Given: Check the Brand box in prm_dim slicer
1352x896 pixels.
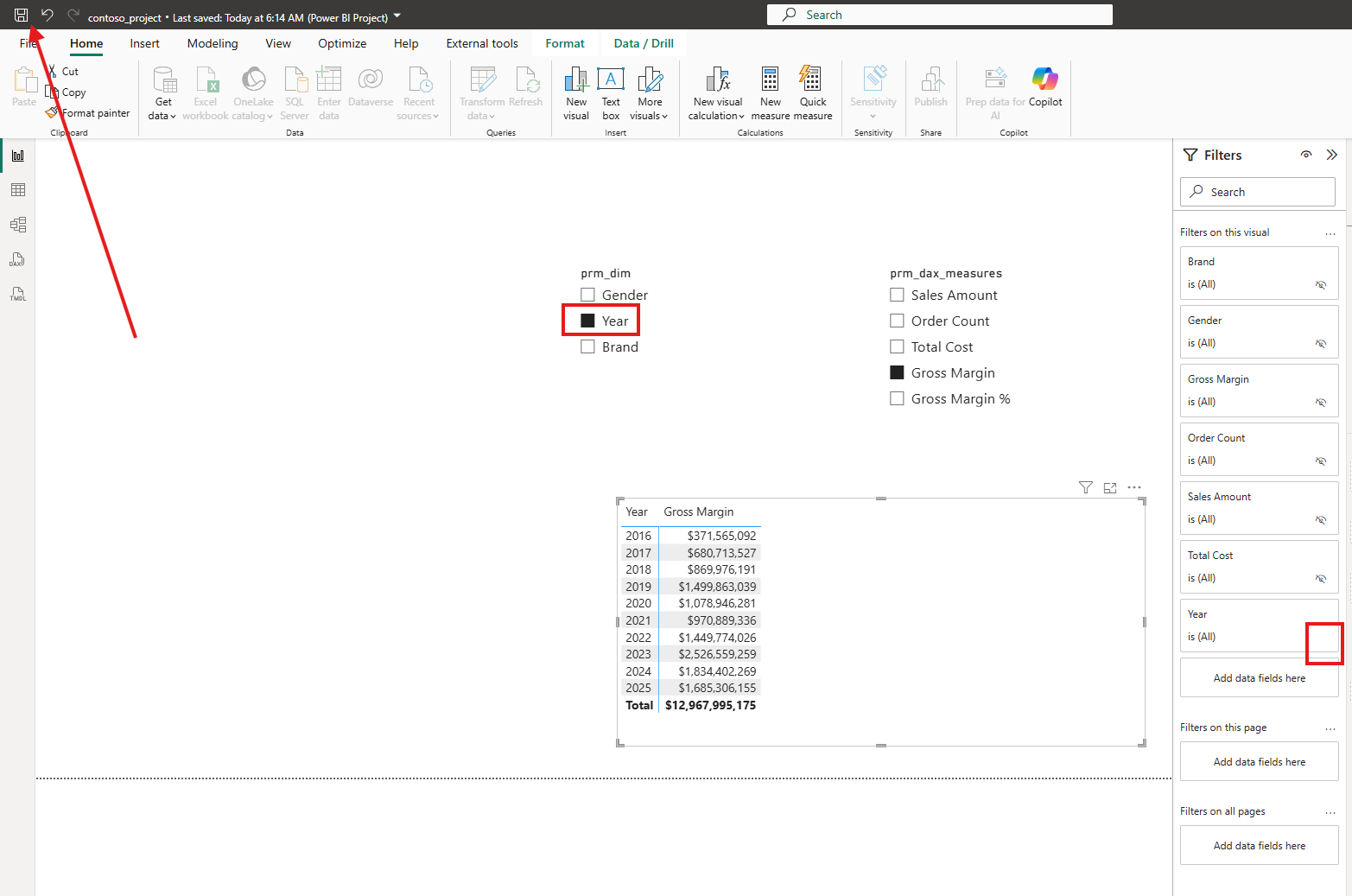Looking at the screenshot, I should (587, 346).
